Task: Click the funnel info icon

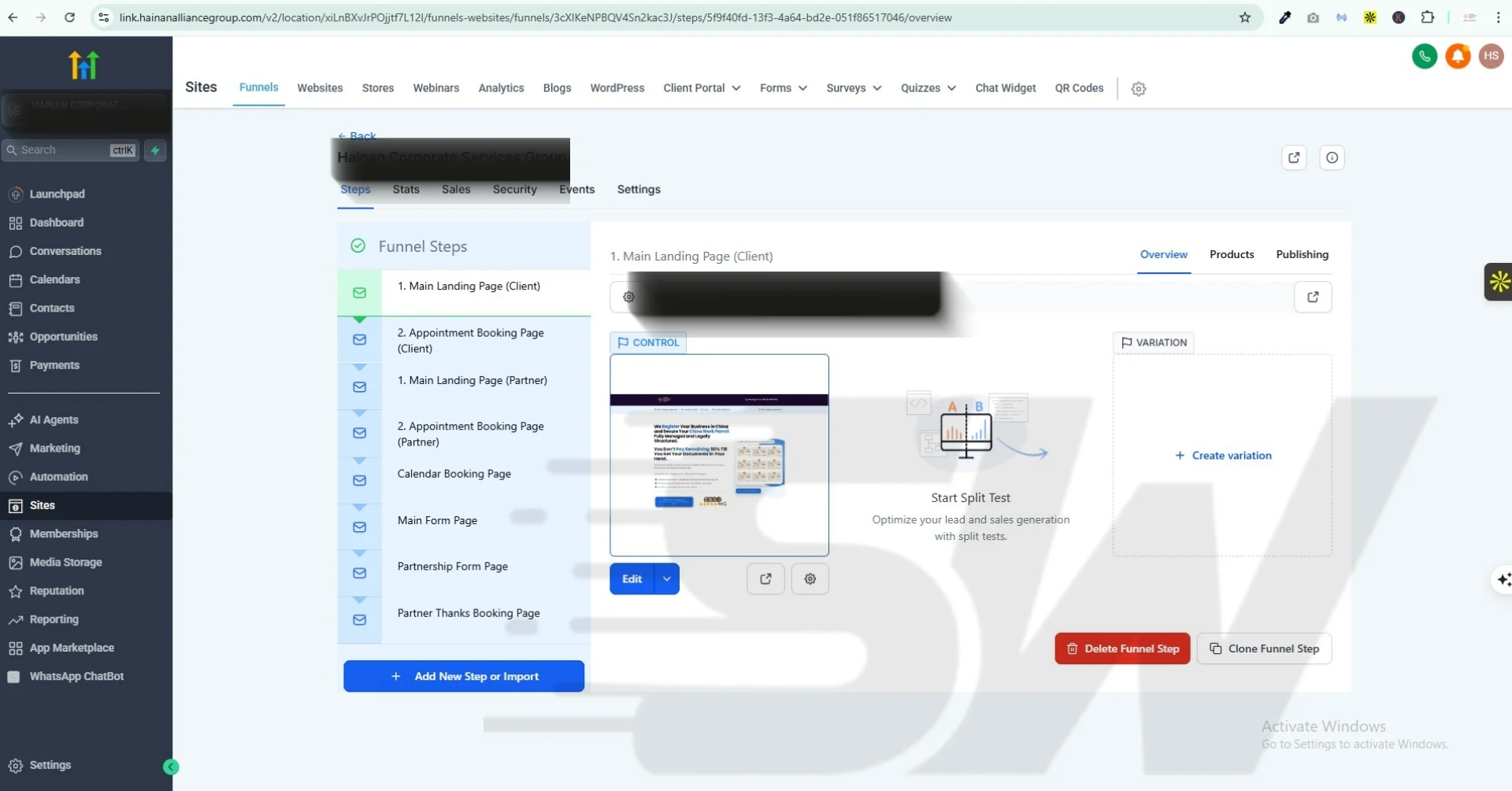Action: (x=1332, y=157)
